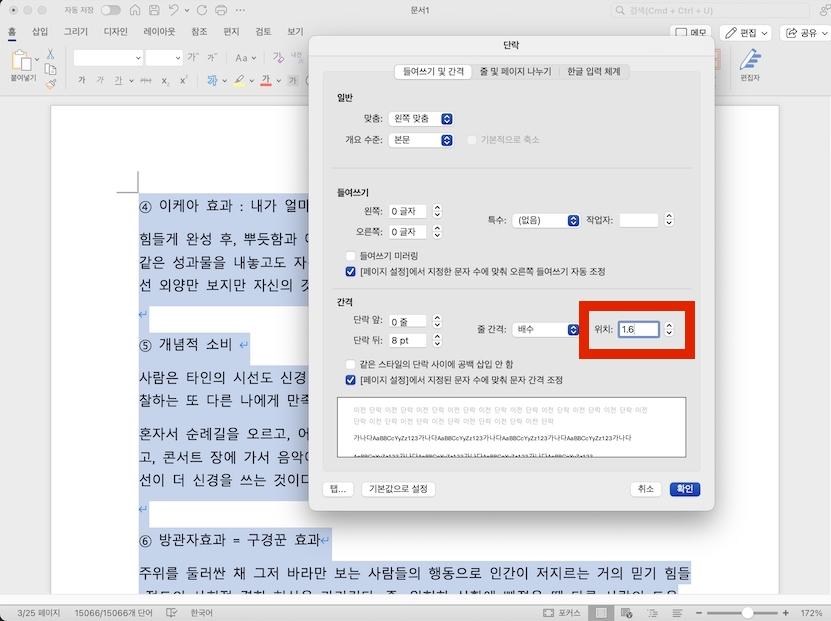
Task: Click the underline 가 icon
Action: tap(118, 80)
